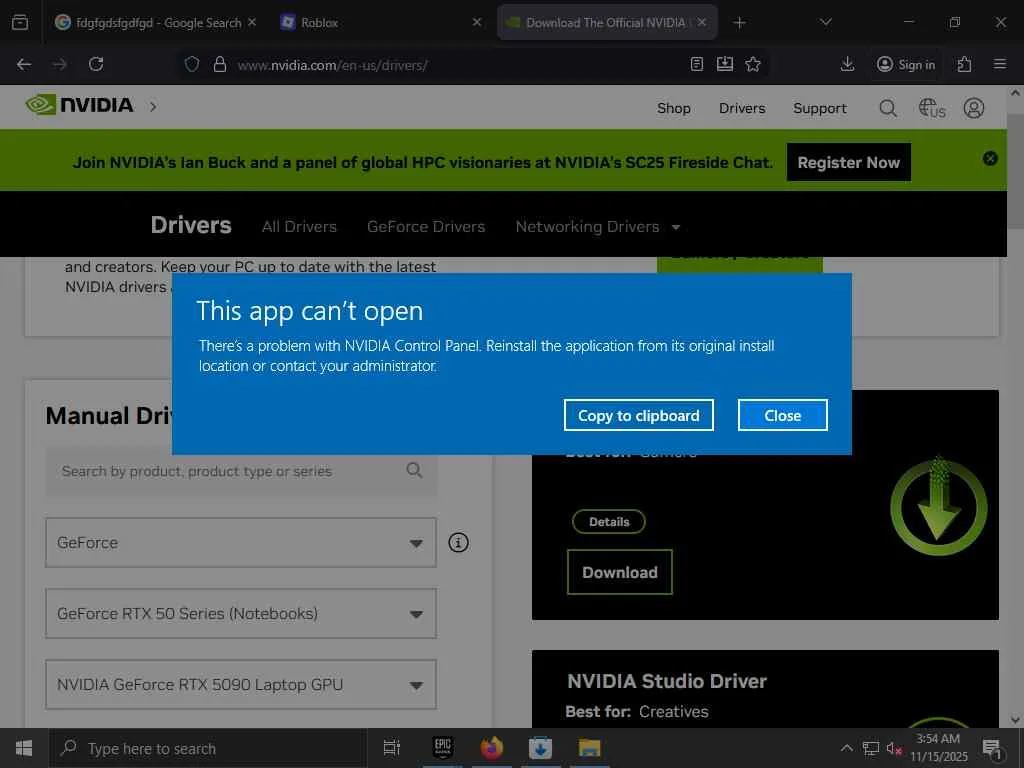Expand the Networking Drivers dropdown
Viewport: 1024px width, 768px height.
coord(598,227)
